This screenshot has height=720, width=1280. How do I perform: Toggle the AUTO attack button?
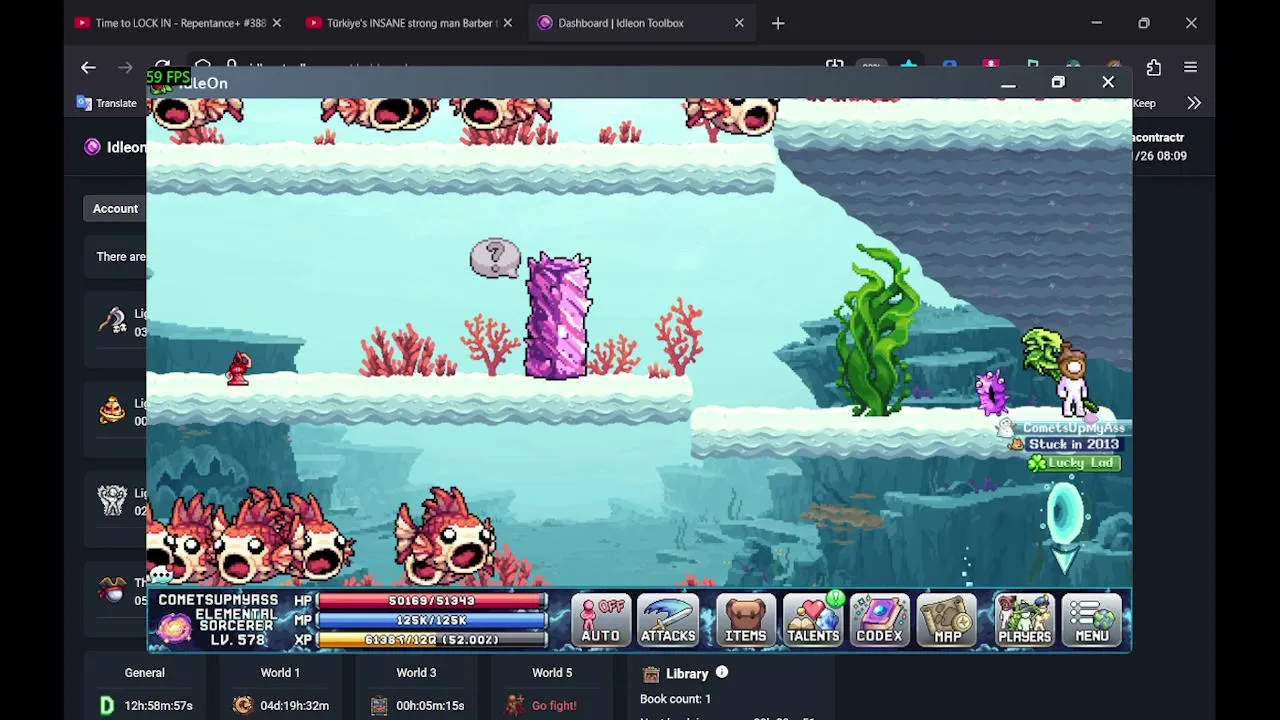pos(600,619)
